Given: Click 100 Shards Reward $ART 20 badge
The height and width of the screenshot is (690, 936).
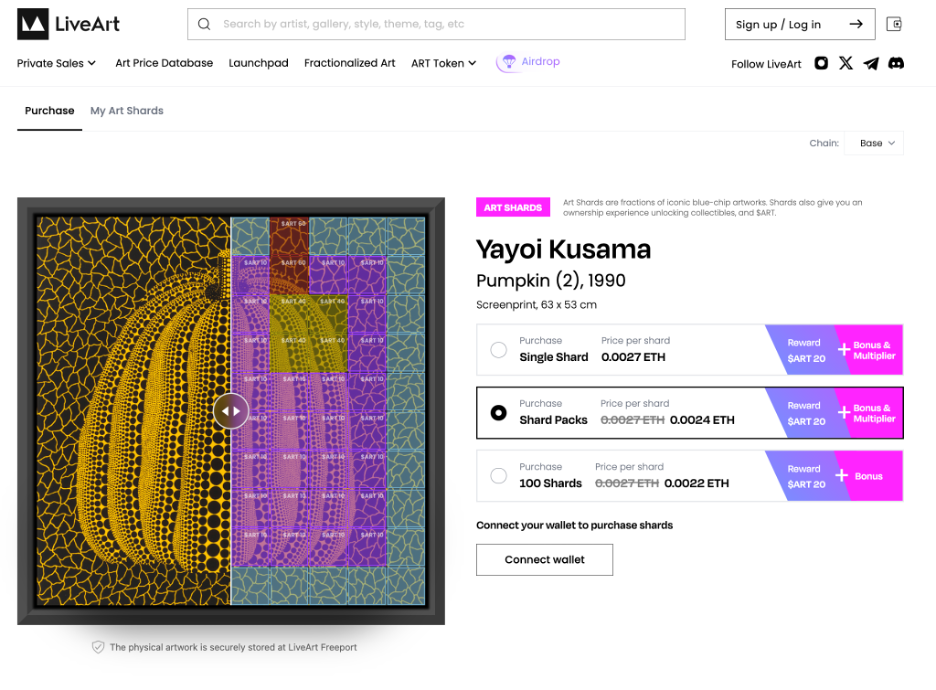Looking at the screenshot, I should coord(806,476).
